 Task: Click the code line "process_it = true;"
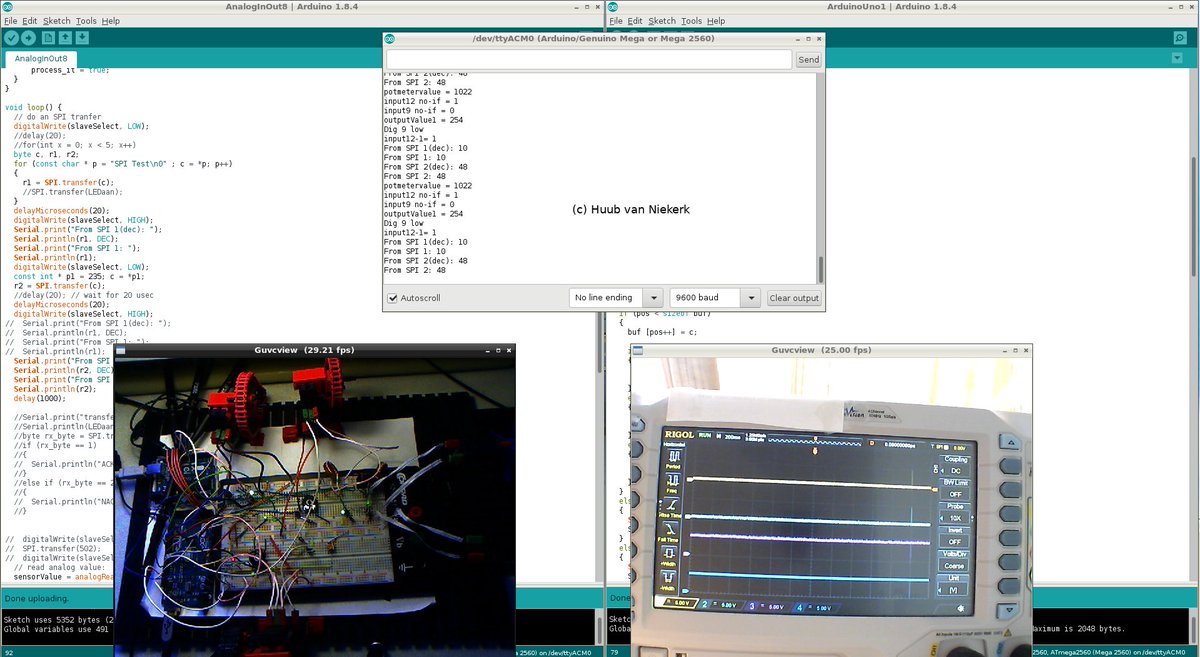click(x=69, y=70)
